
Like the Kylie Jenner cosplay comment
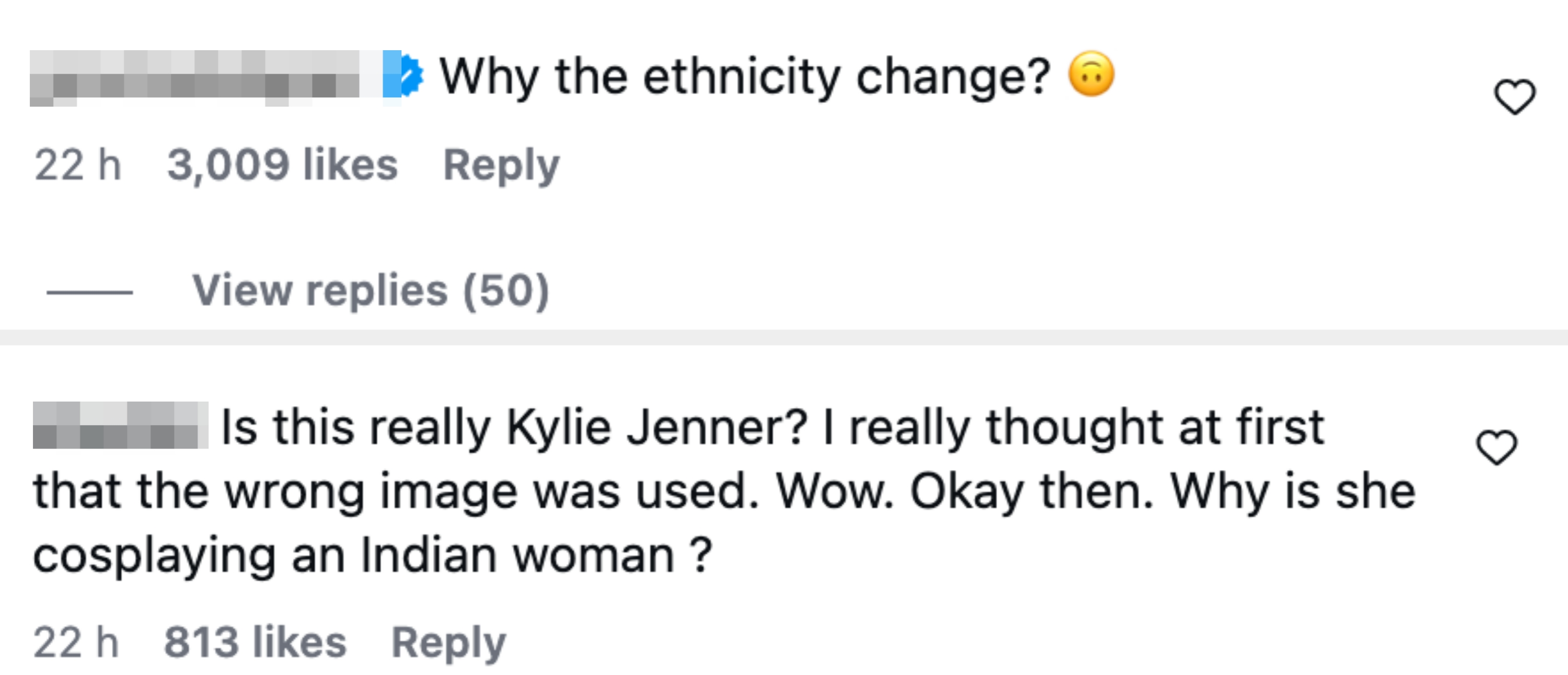(1497, 448)
